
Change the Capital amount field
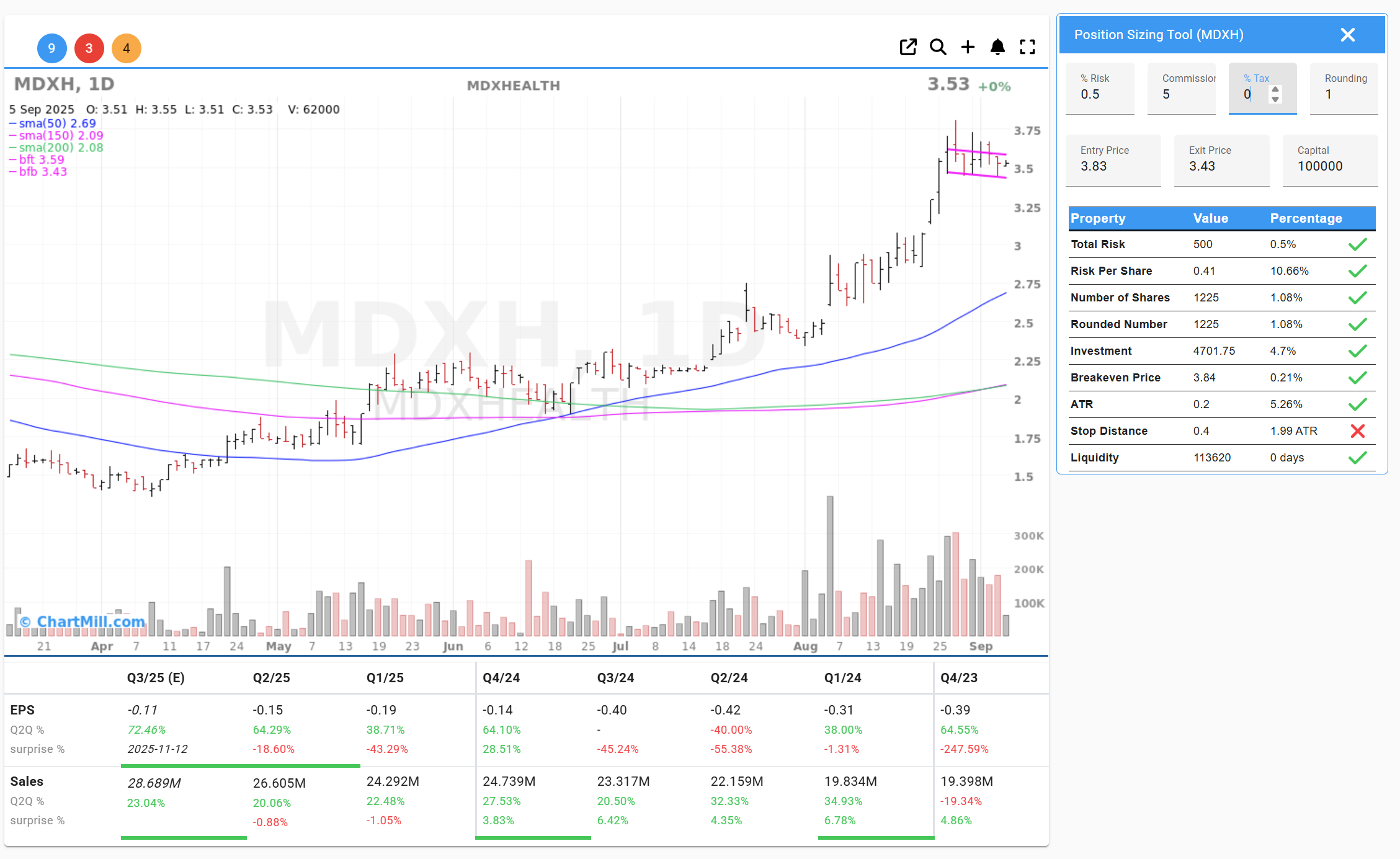click(x=1330, y=166)
